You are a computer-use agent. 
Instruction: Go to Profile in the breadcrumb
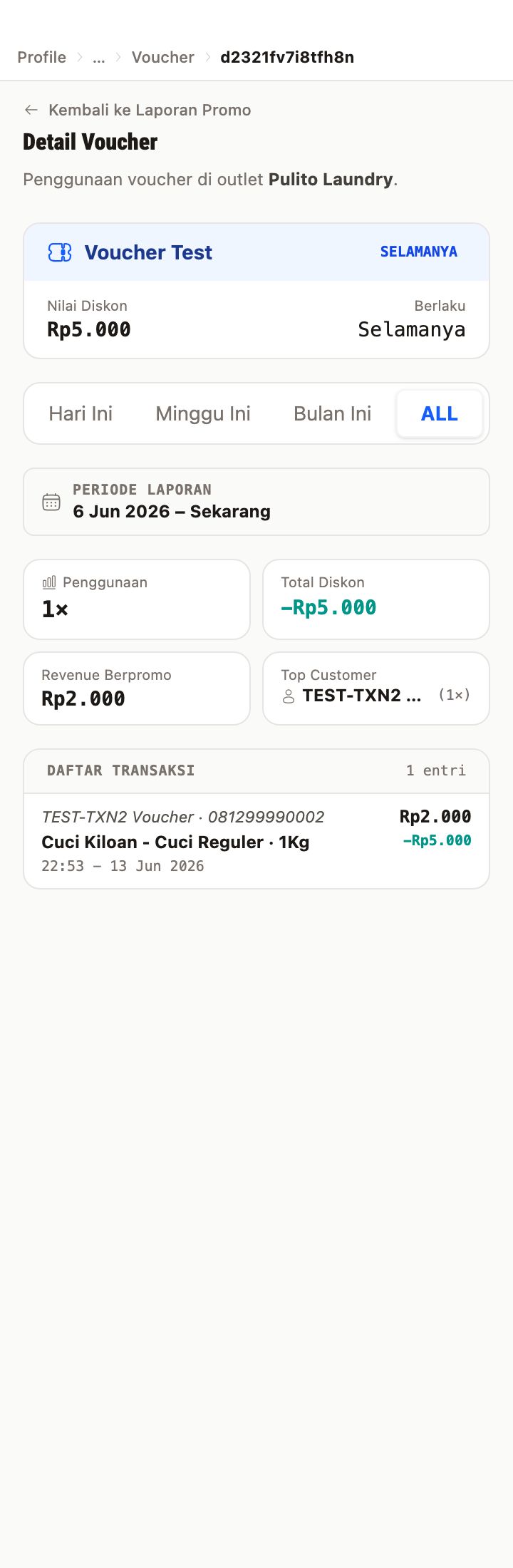pos(42,57)
